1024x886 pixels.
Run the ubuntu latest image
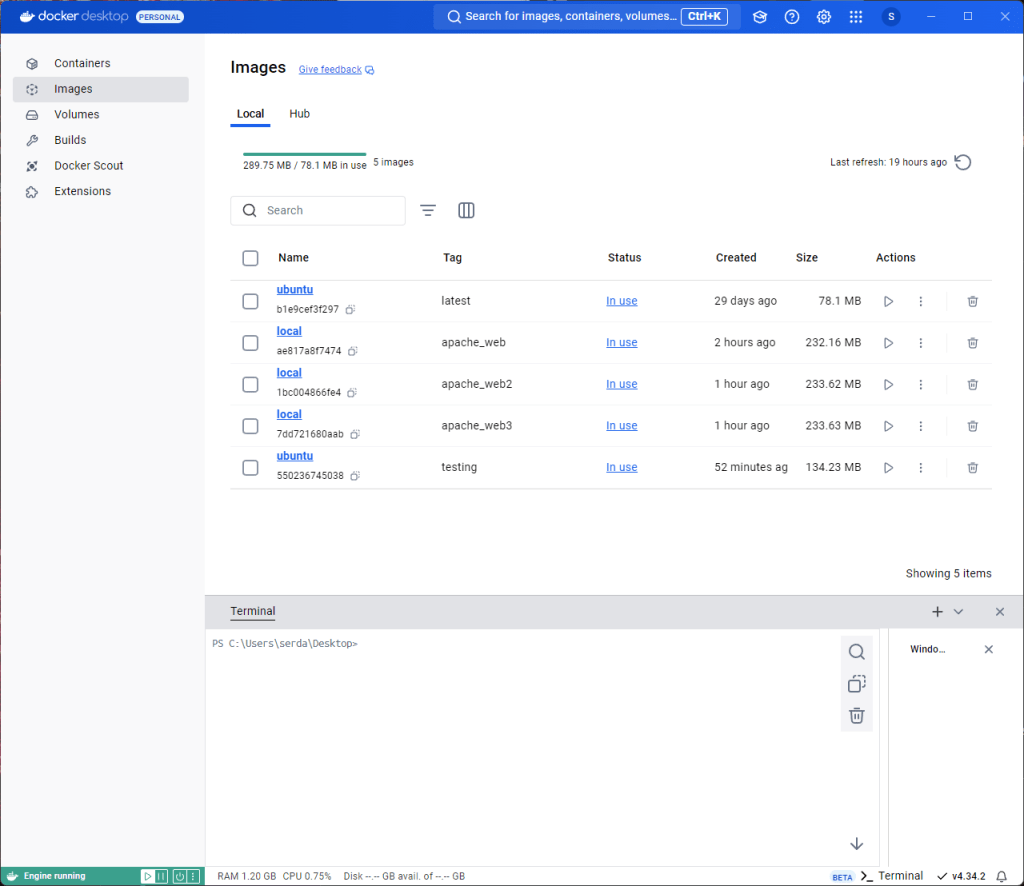point(888,300)
